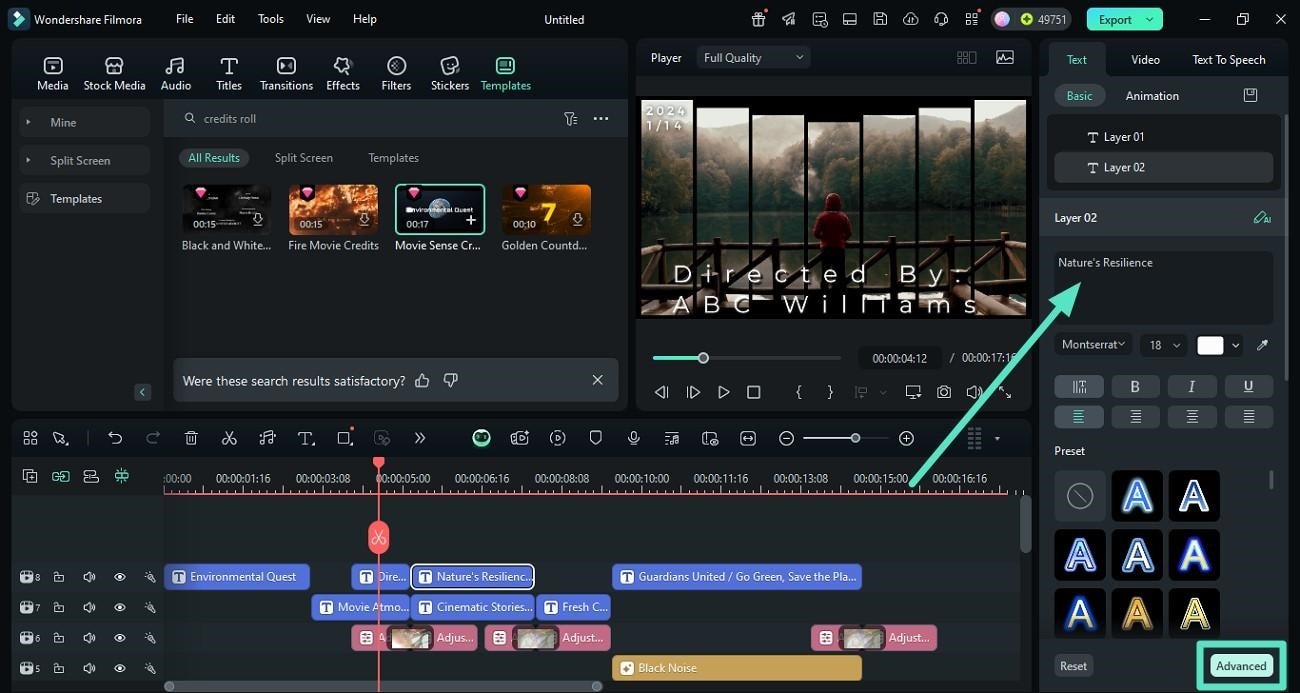Mute track 8 speaker icon
The image size is (1300, 693).
coord(89,577)
